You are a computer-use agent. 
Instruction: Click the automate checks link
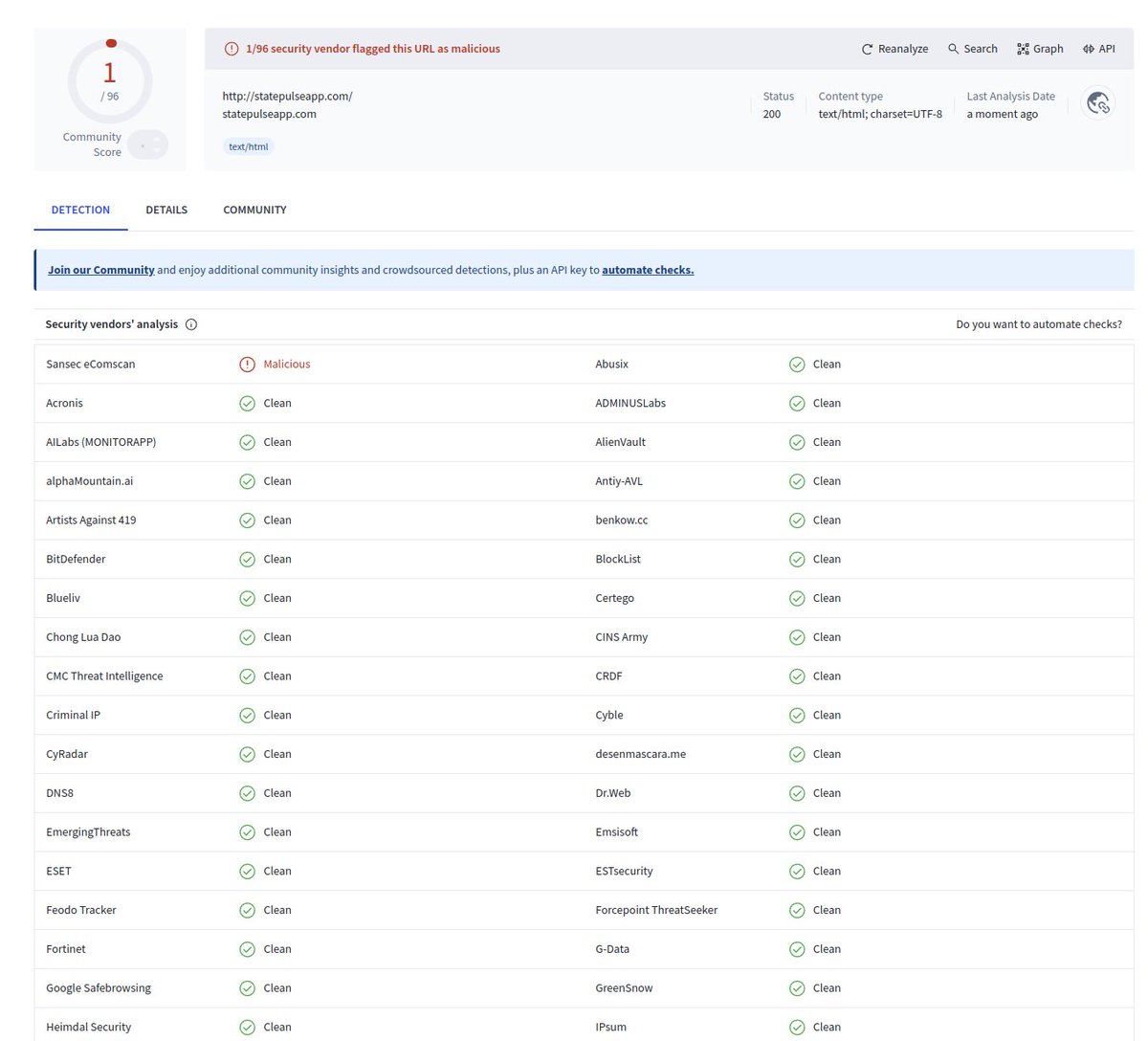pyautogui.click(x=647, y=270)
